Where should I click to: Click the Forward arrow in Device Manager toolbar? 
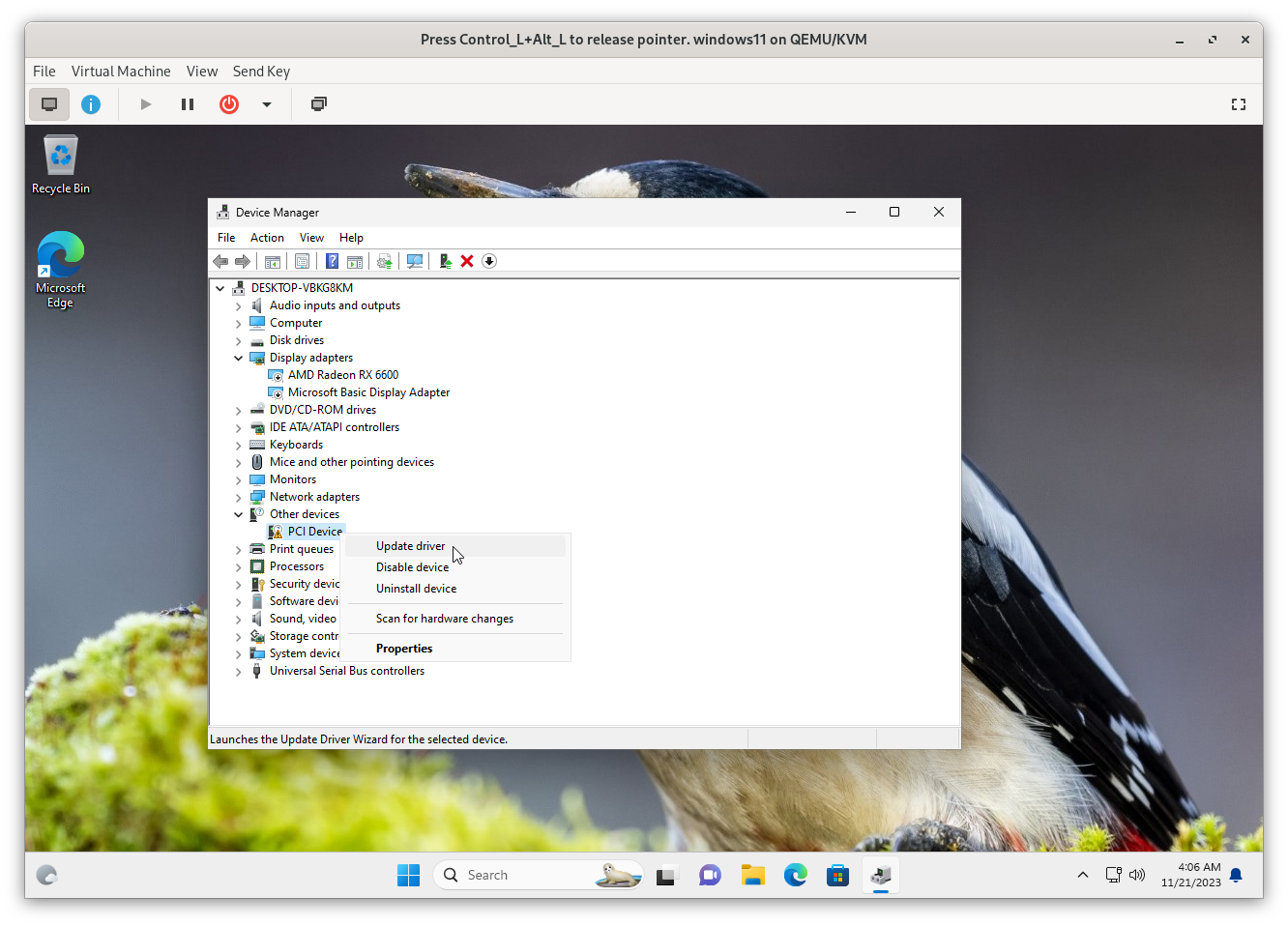pyautogui.click(x=243, y=261)
